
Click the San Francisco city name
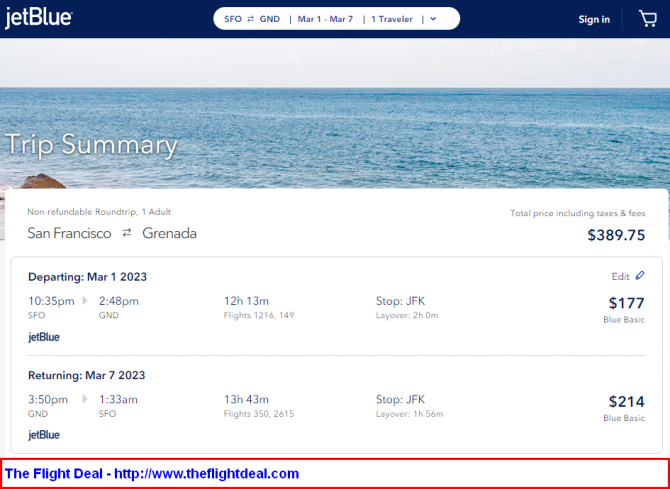coord(69,233)
